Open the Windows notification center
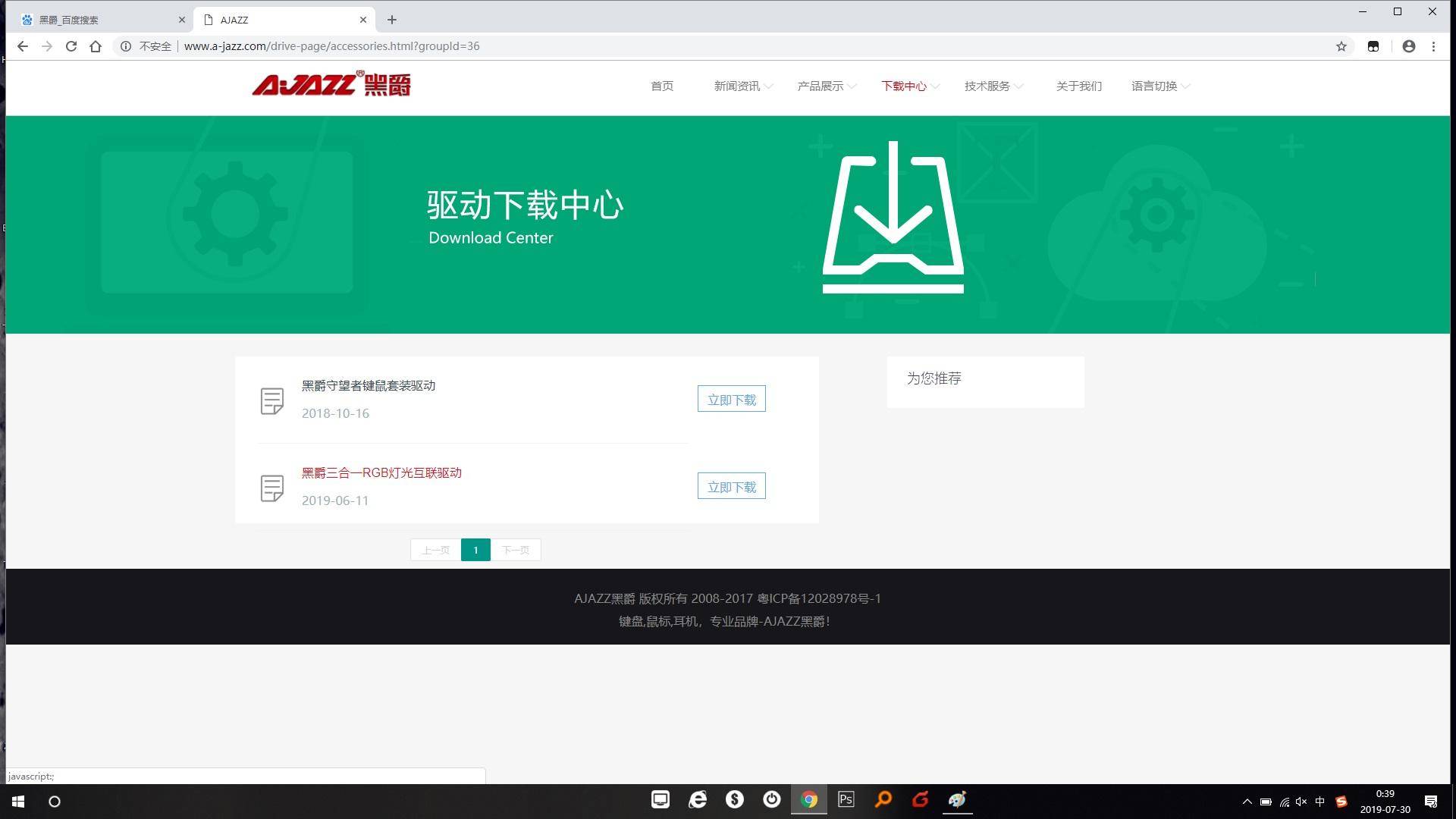 (1431, 802)
